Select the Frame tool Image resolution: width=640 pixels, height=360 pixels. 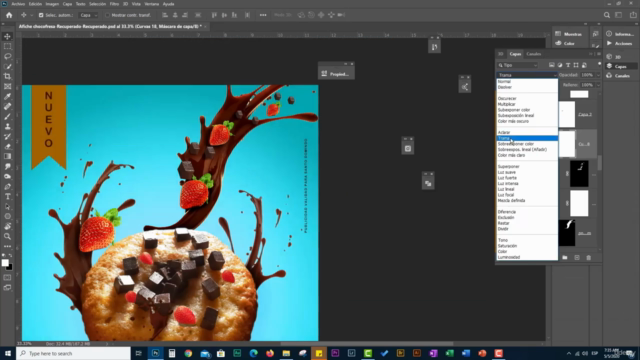pyautogui.click(x=7, y=87)
